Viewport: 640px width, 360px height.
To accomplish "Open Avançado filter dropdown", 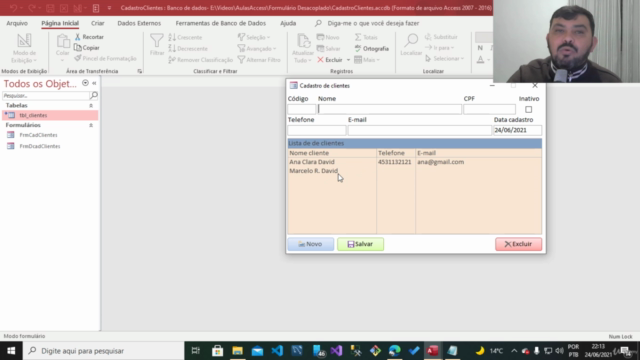I will pos(257,49).
